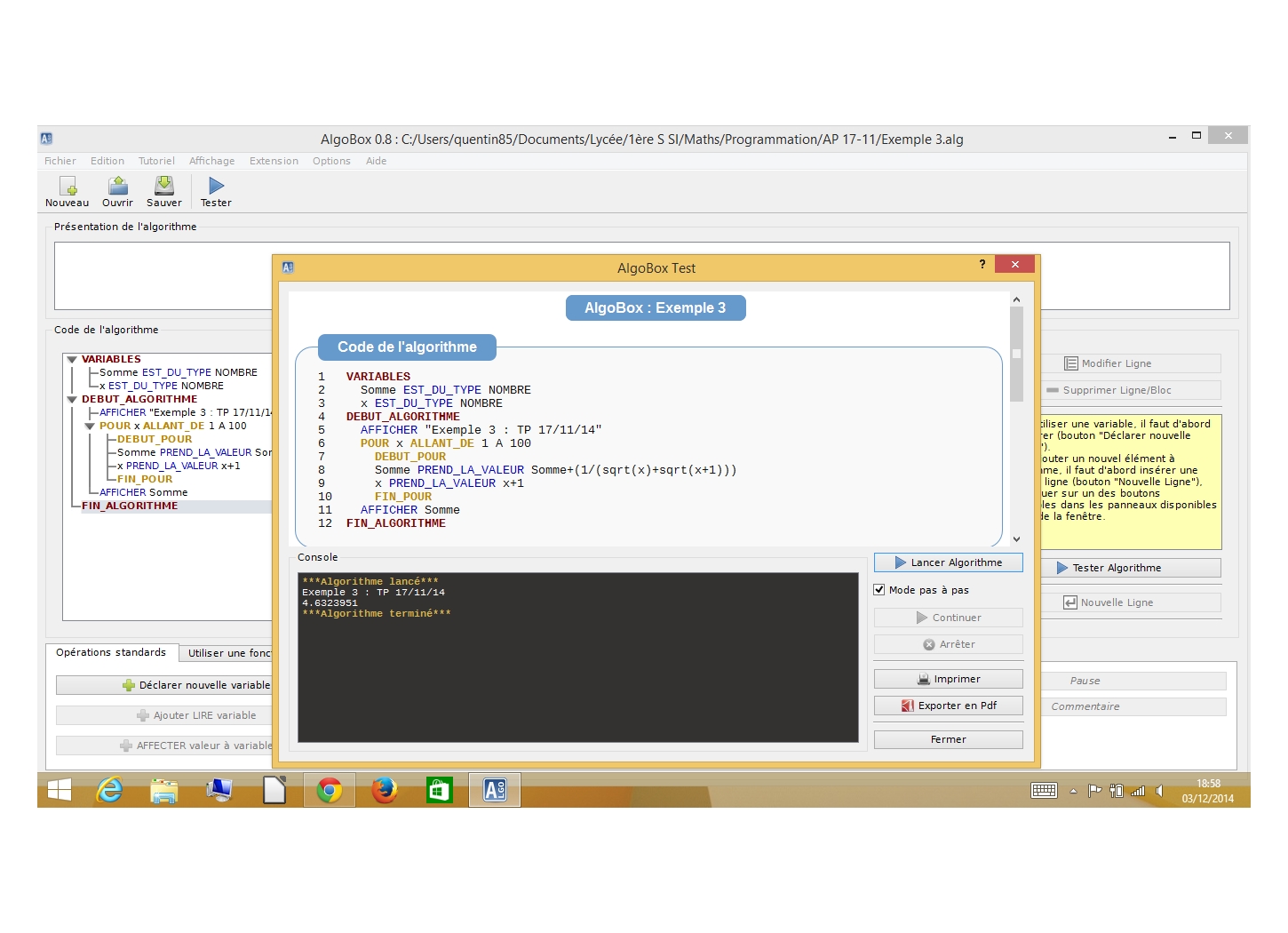
Task: Switch to the Opérations standards tab
Action: coord(111,653)
